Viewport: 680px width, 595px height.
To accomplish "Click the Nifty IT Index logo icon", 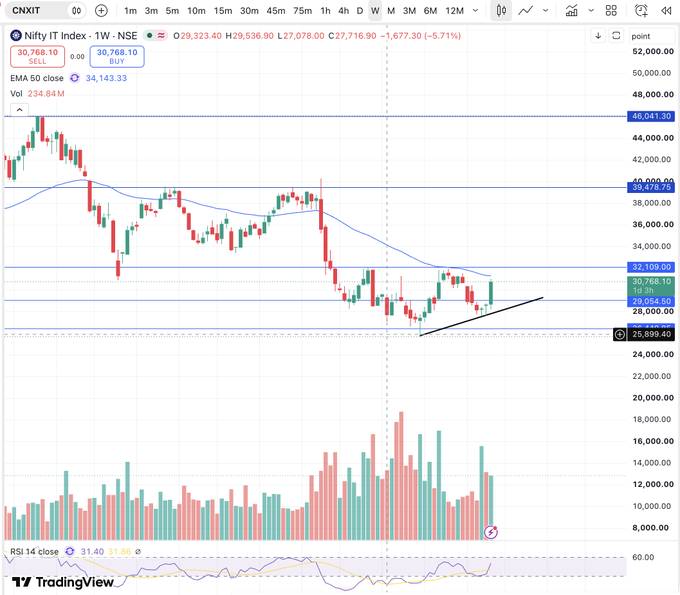I will 16,36.
